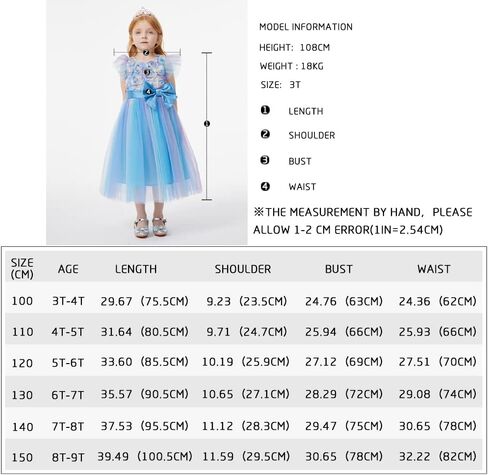488x475 pixels.
Task: Click the SIZE: 3T model text
Action: [280, 85]
